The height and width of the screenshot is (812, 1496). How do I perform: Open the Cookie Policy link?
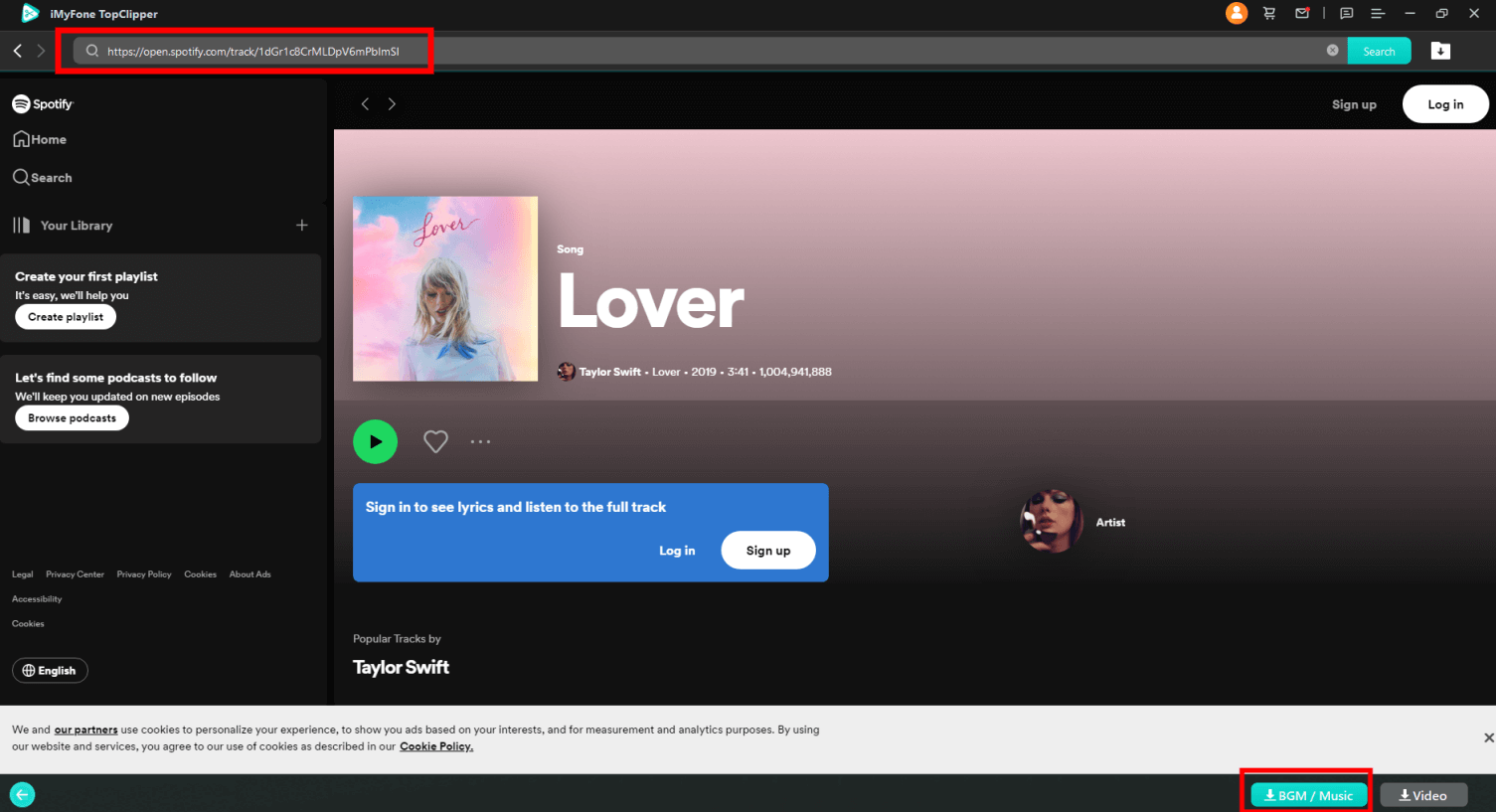click(436, 746)
